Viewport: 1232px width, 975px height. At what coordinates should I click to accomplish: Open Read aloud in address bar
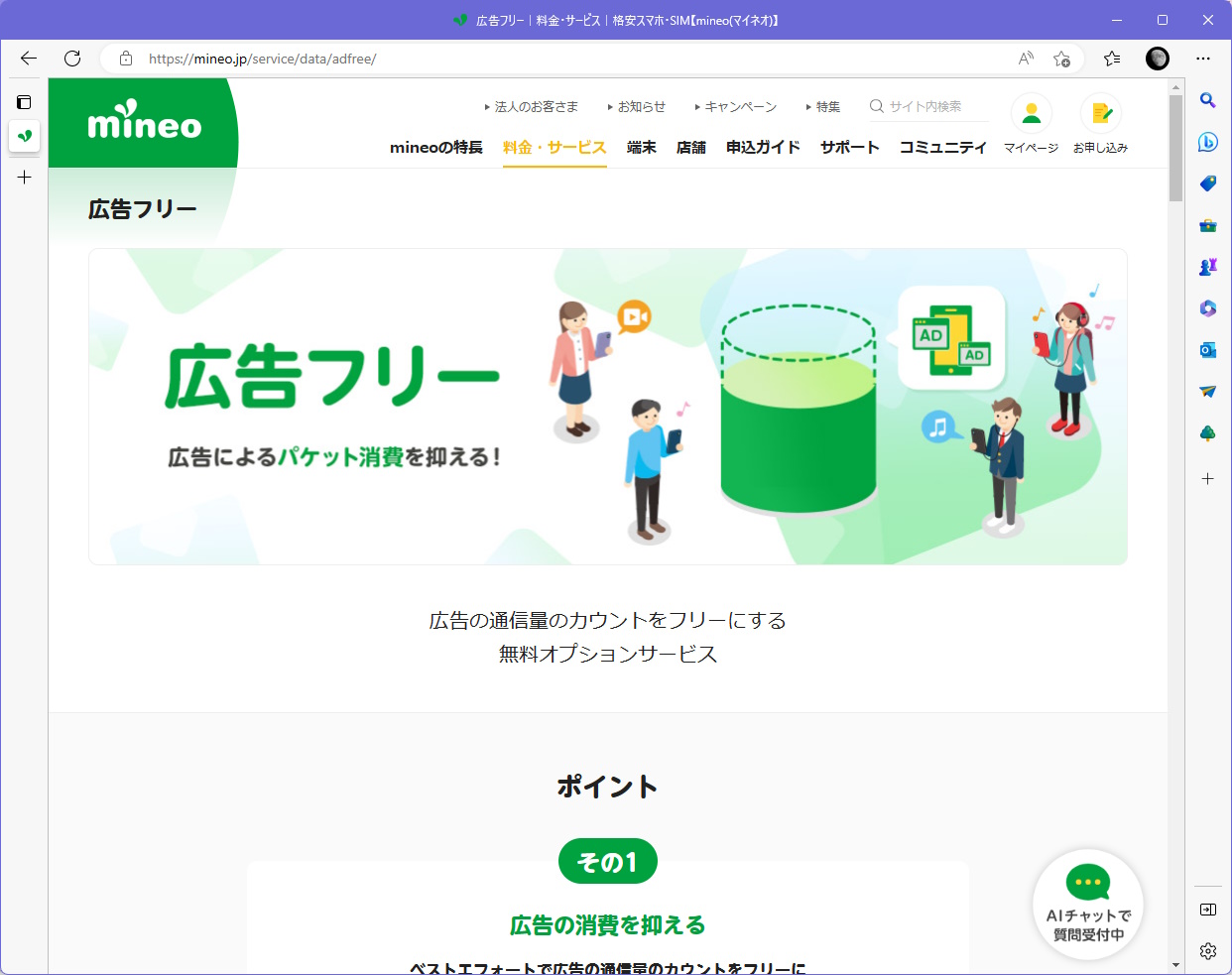coord(1026,59)
